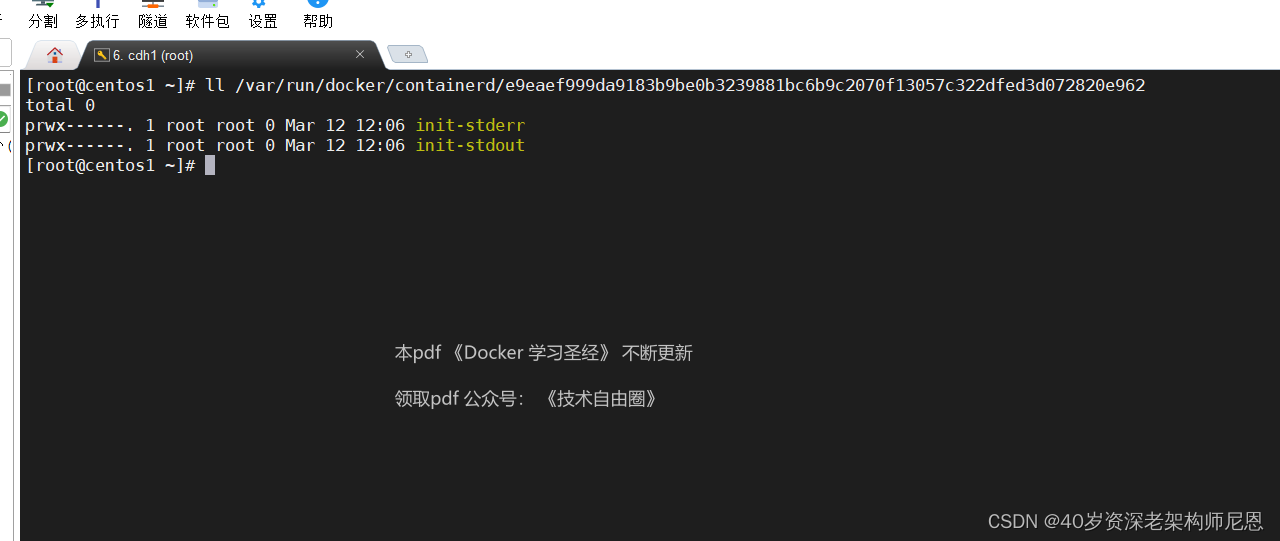Screen dimensions: 1280x541
Task: Open the 隧道 tunneling tool
Action: [x=152, y=14]
